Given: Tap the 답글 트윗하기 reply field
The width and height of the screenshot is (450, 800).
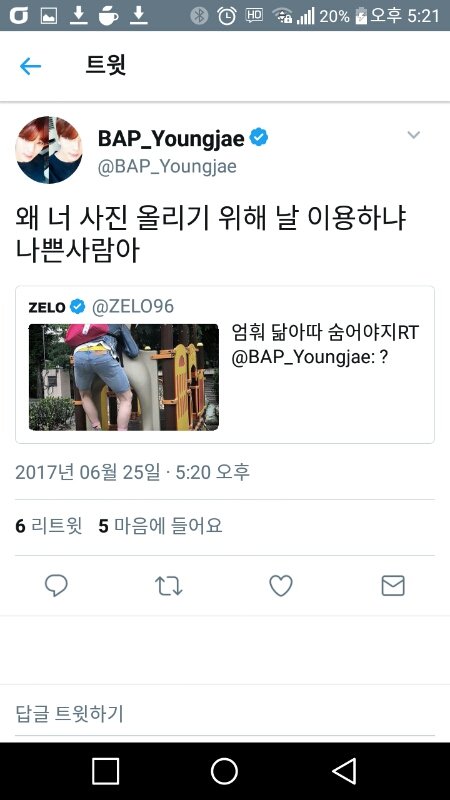Looking at the screenshot, I should [225, 714].
